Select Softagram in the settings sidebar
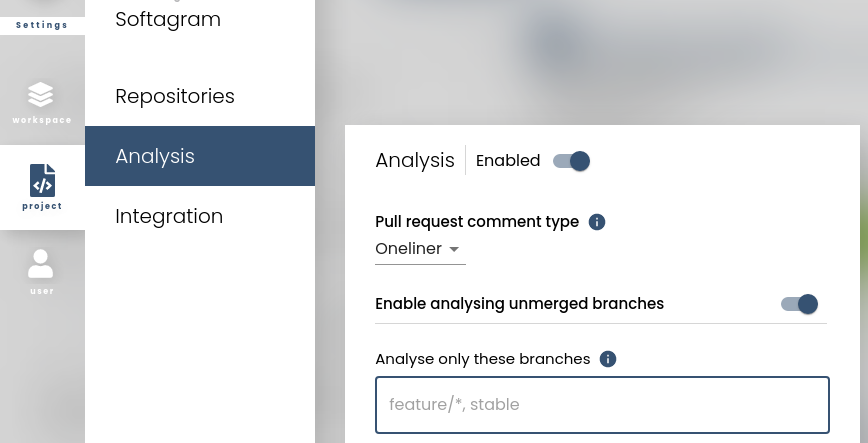 [x=168, y=19]
